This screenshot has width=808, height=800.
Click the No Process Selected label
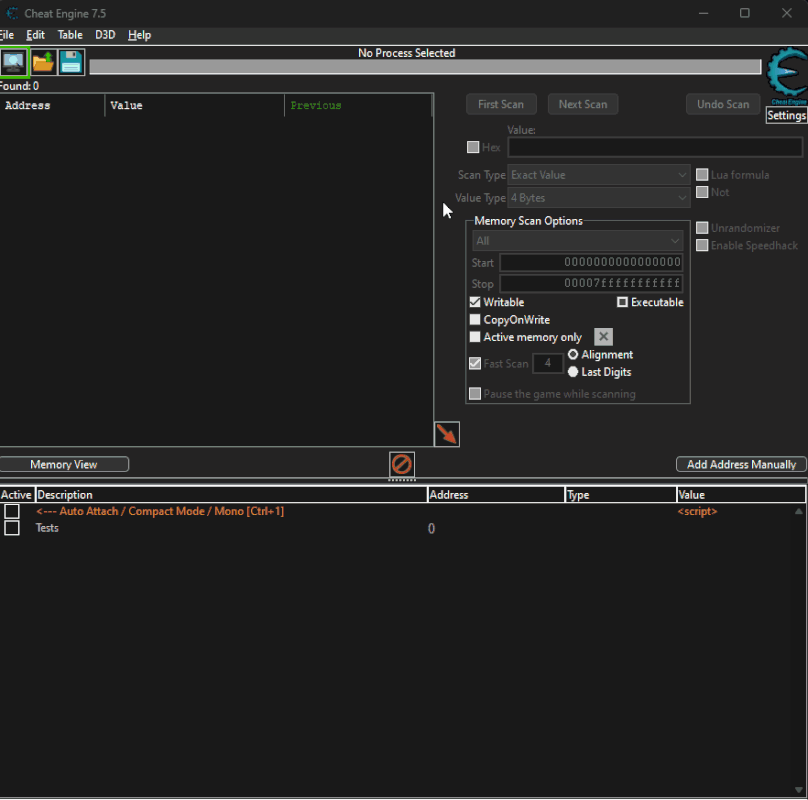(407, 53)
